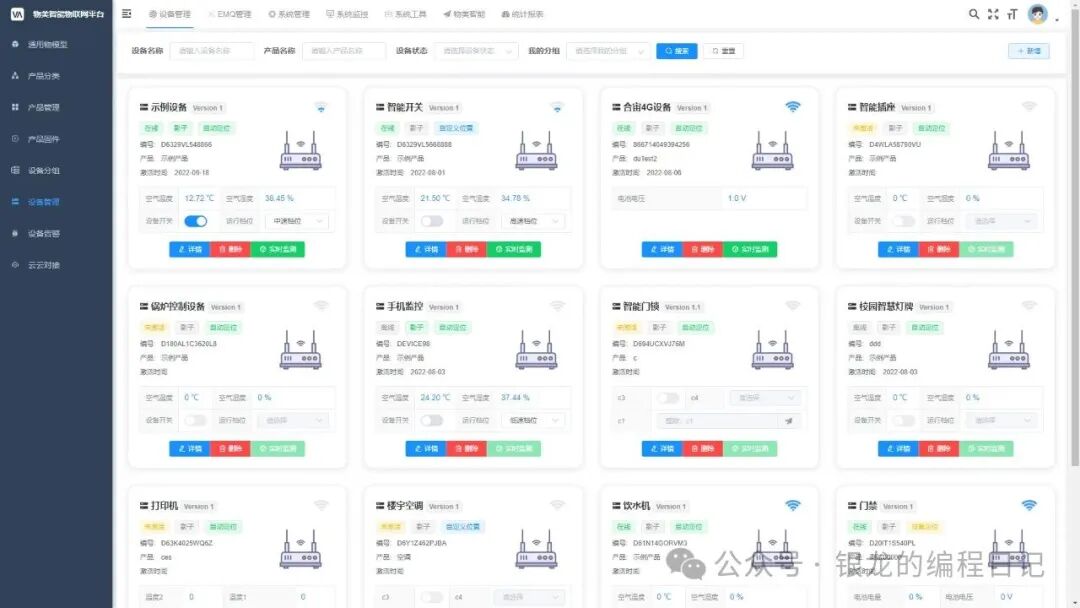Toggle fullscreen with the expand icon
This screenshot has width=1080, height=608.
click(993, 14)
